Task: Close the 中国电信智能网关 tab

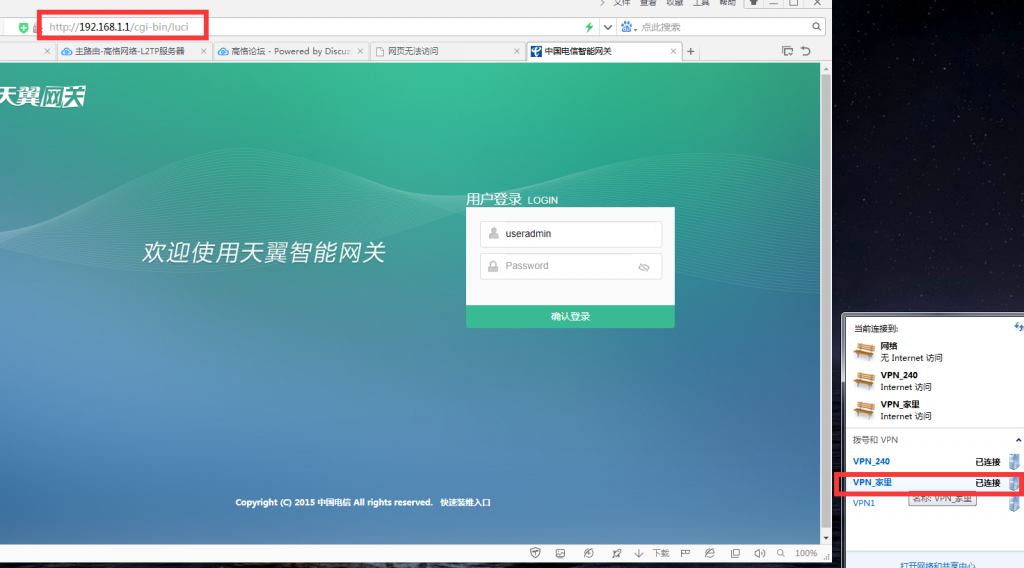Action: pos(673,51)
